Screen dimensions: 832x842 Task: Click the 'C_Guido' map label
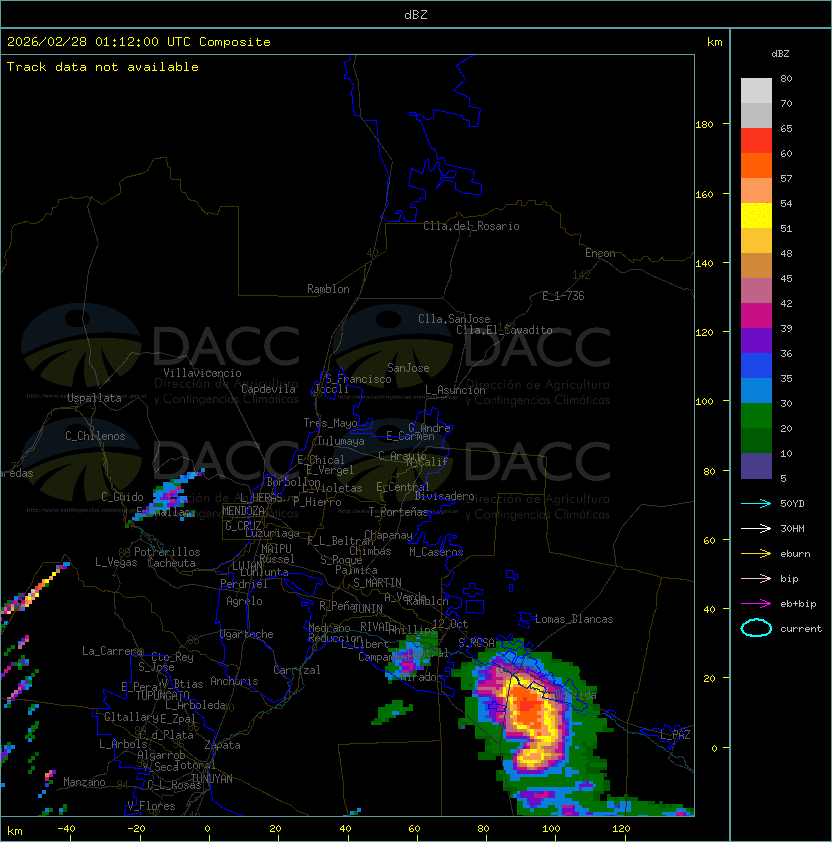[122, 497]
